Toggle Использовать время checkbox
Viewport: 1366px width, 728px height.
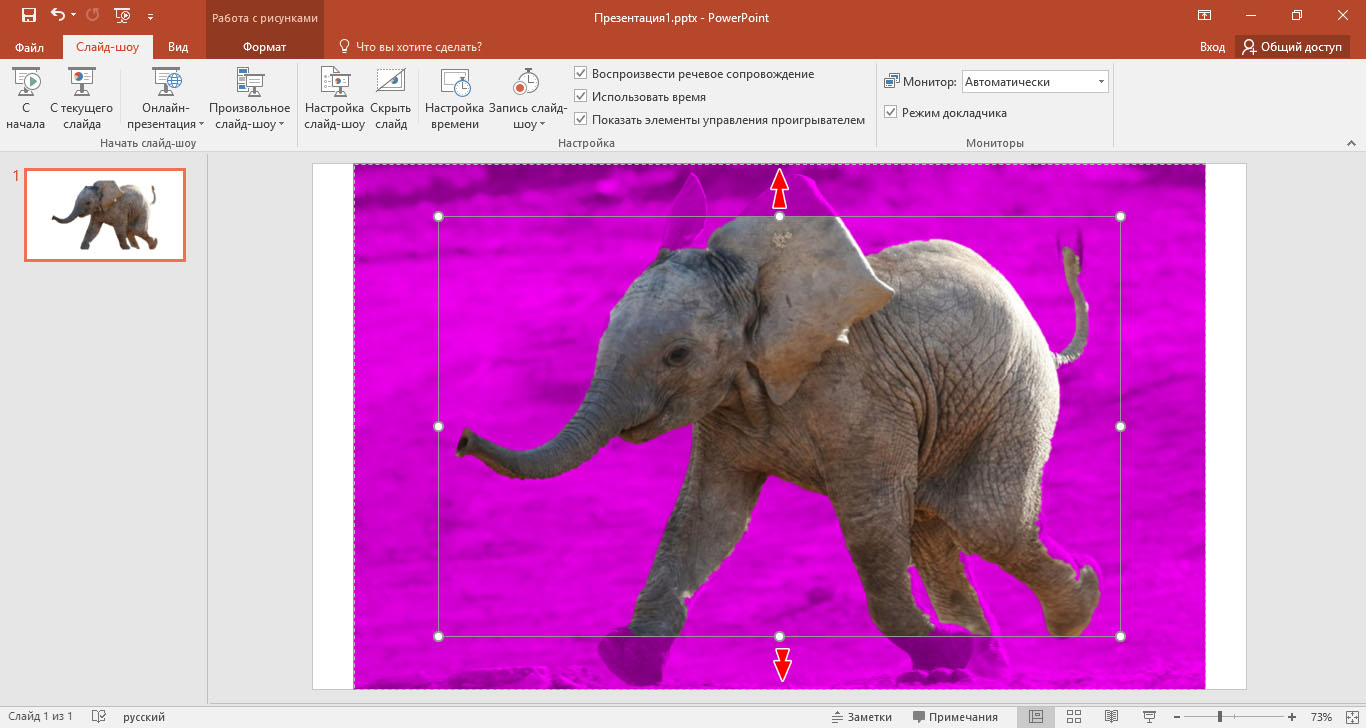pos(581,97)
